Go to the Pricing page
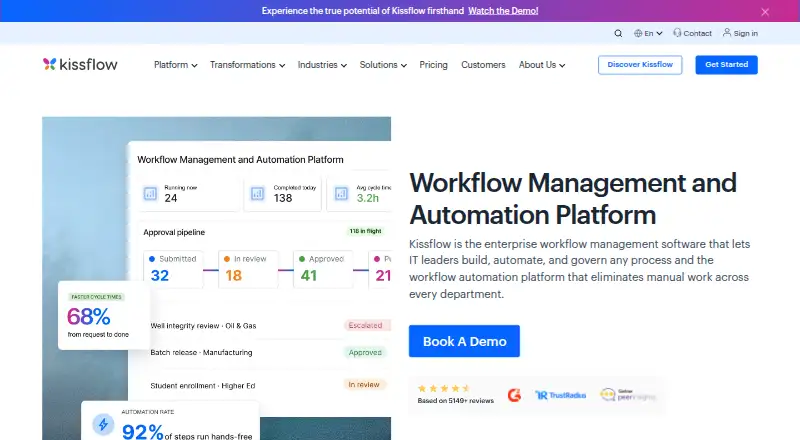800x440 pixels. pyautogui.click(x=433, y=65)
